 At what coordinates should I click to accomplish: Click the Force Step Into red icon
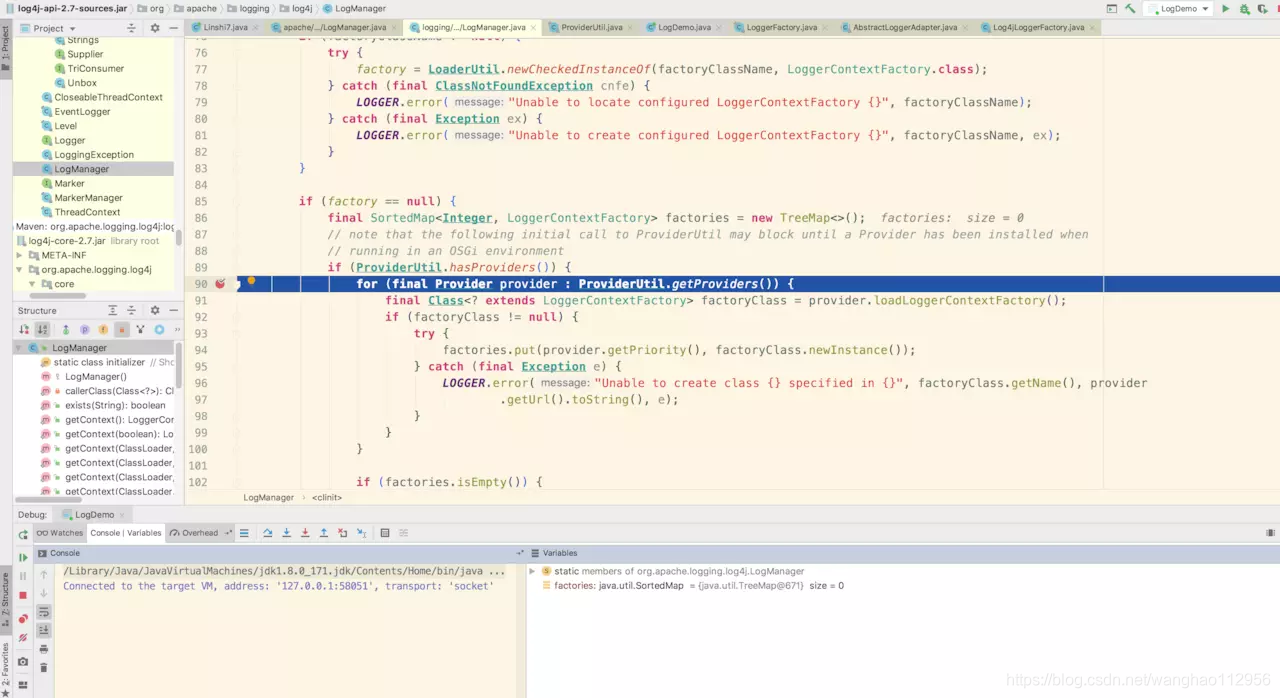pos(305,533)
